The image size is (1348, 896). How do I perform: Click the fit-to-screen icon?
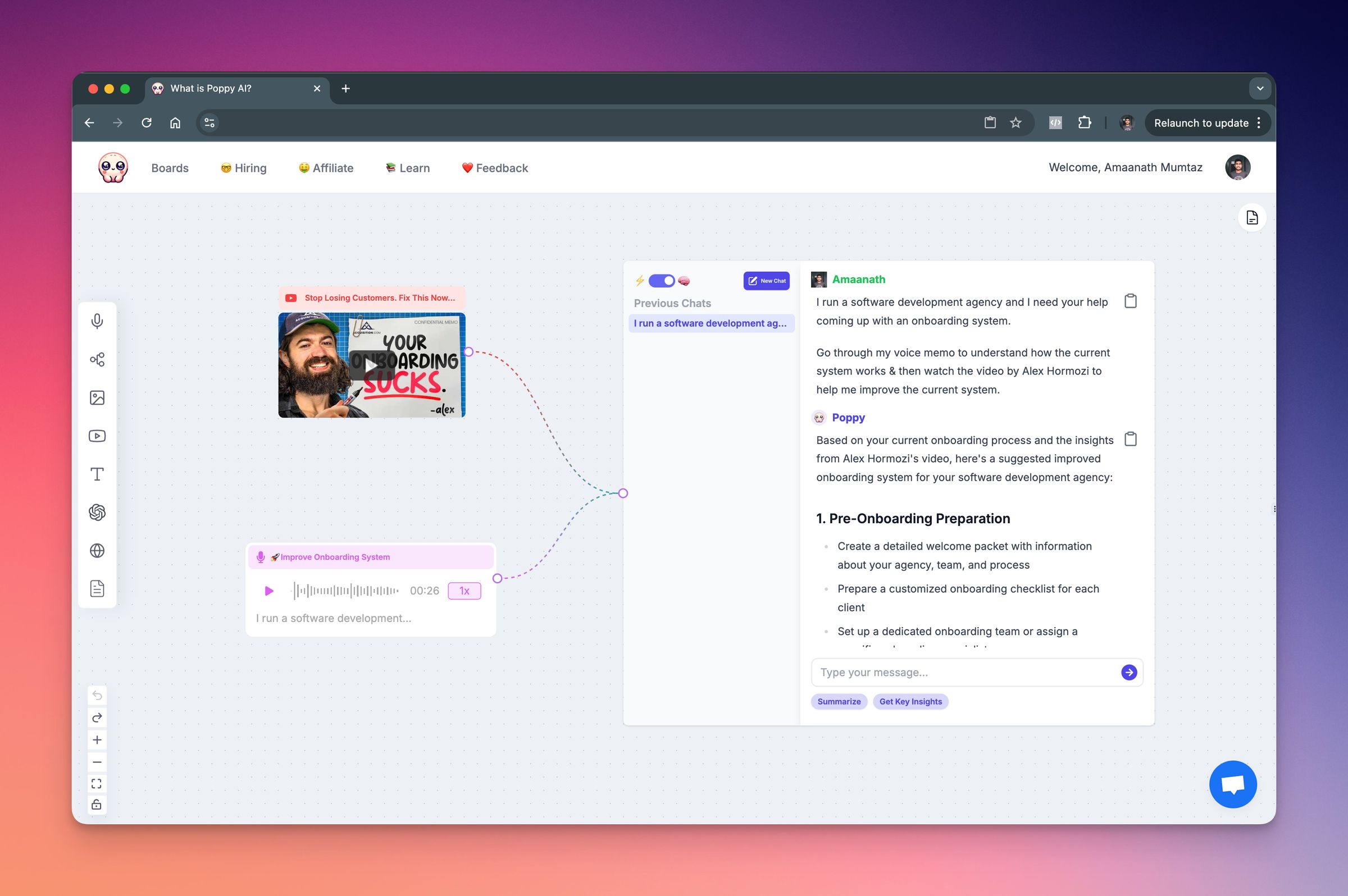[97, 783]
